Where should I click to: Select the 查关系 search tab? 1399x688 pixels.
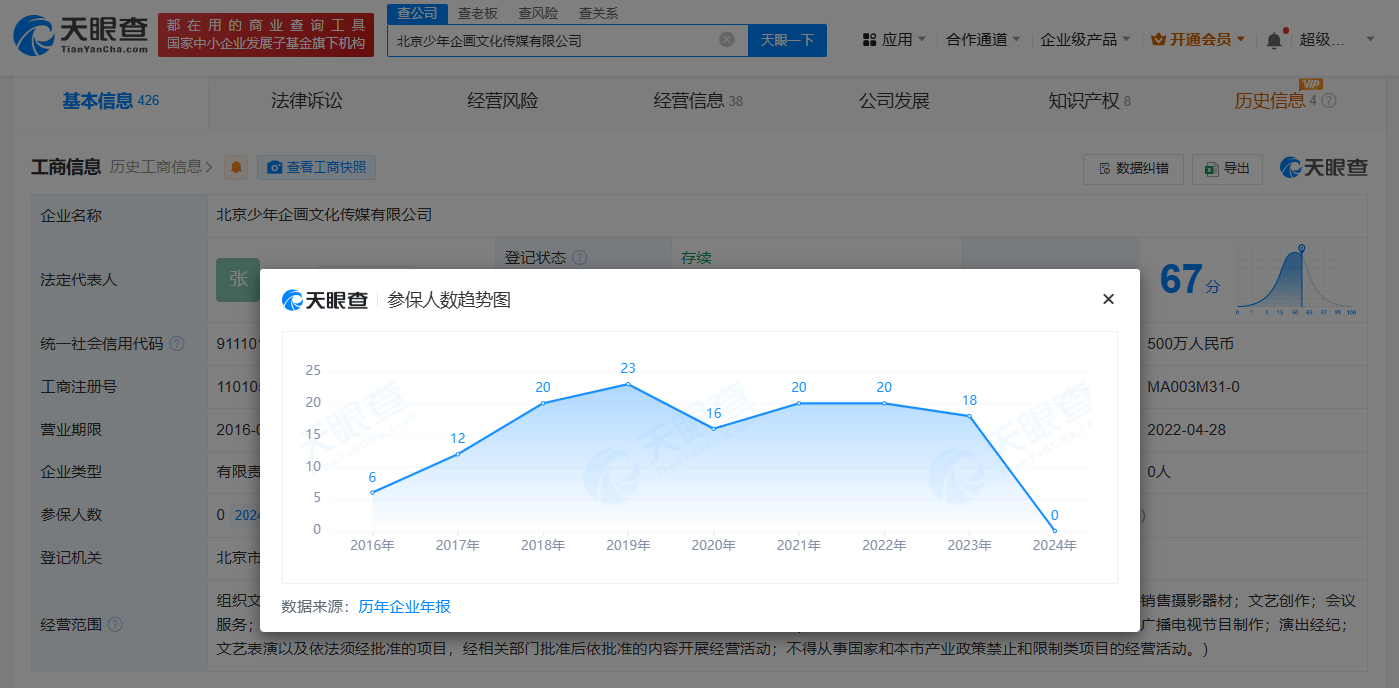coord(598,13)
